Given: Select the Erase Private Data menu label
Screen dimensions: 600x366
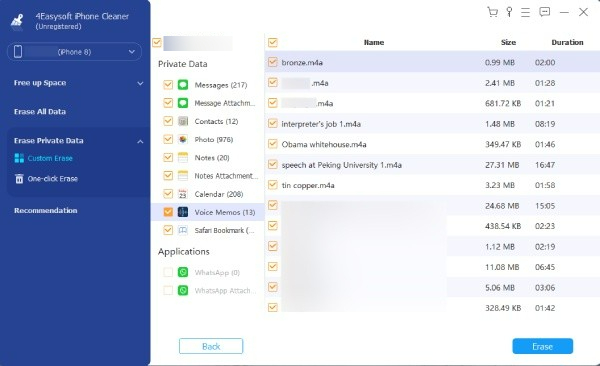Looking at the screenshot, I should tap(49, 141).
